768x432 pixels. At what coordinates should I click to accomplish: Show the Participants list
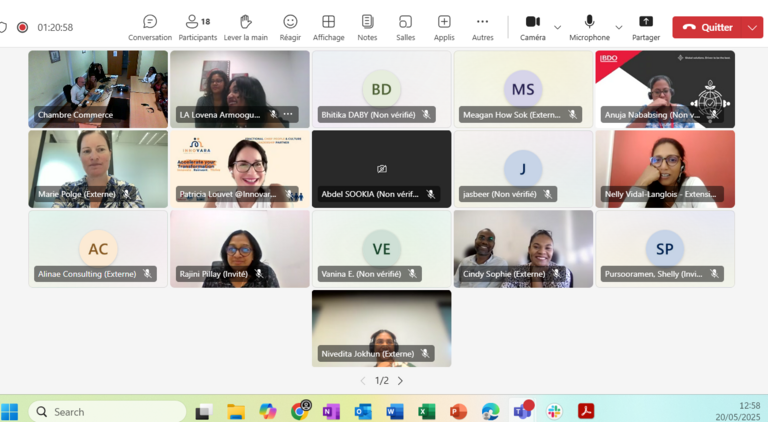[x=197, y=27]
